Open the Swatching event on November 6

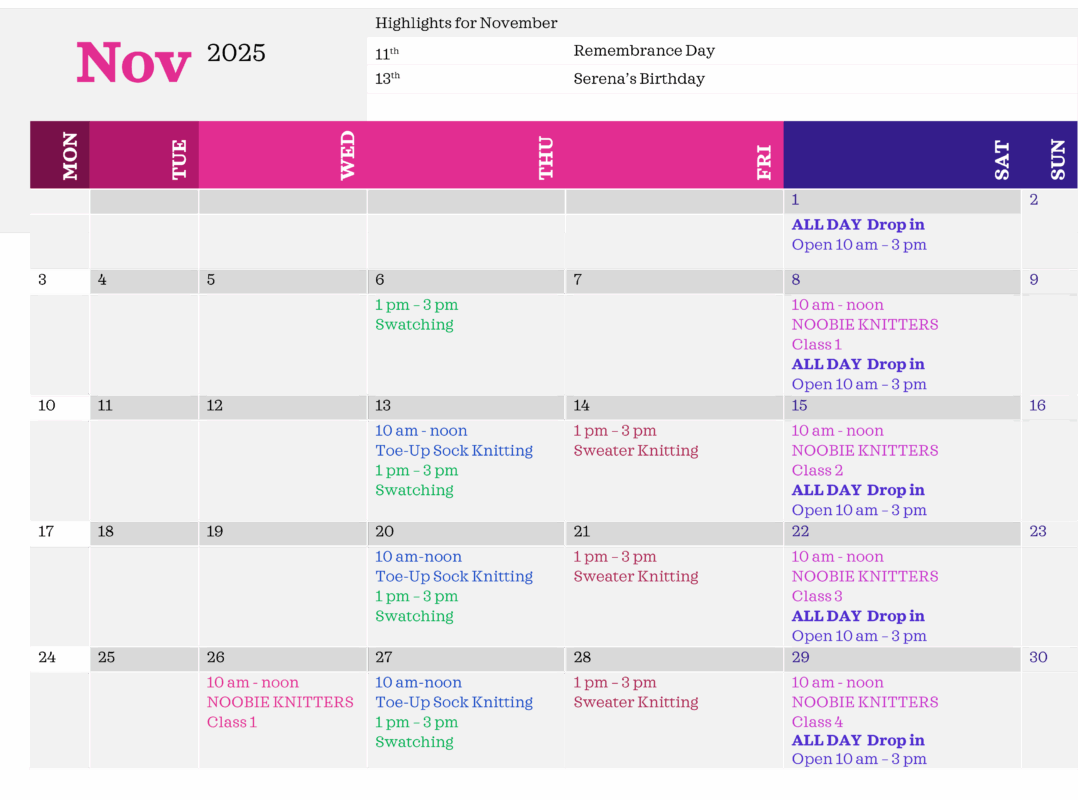click(x=414, y=325)
